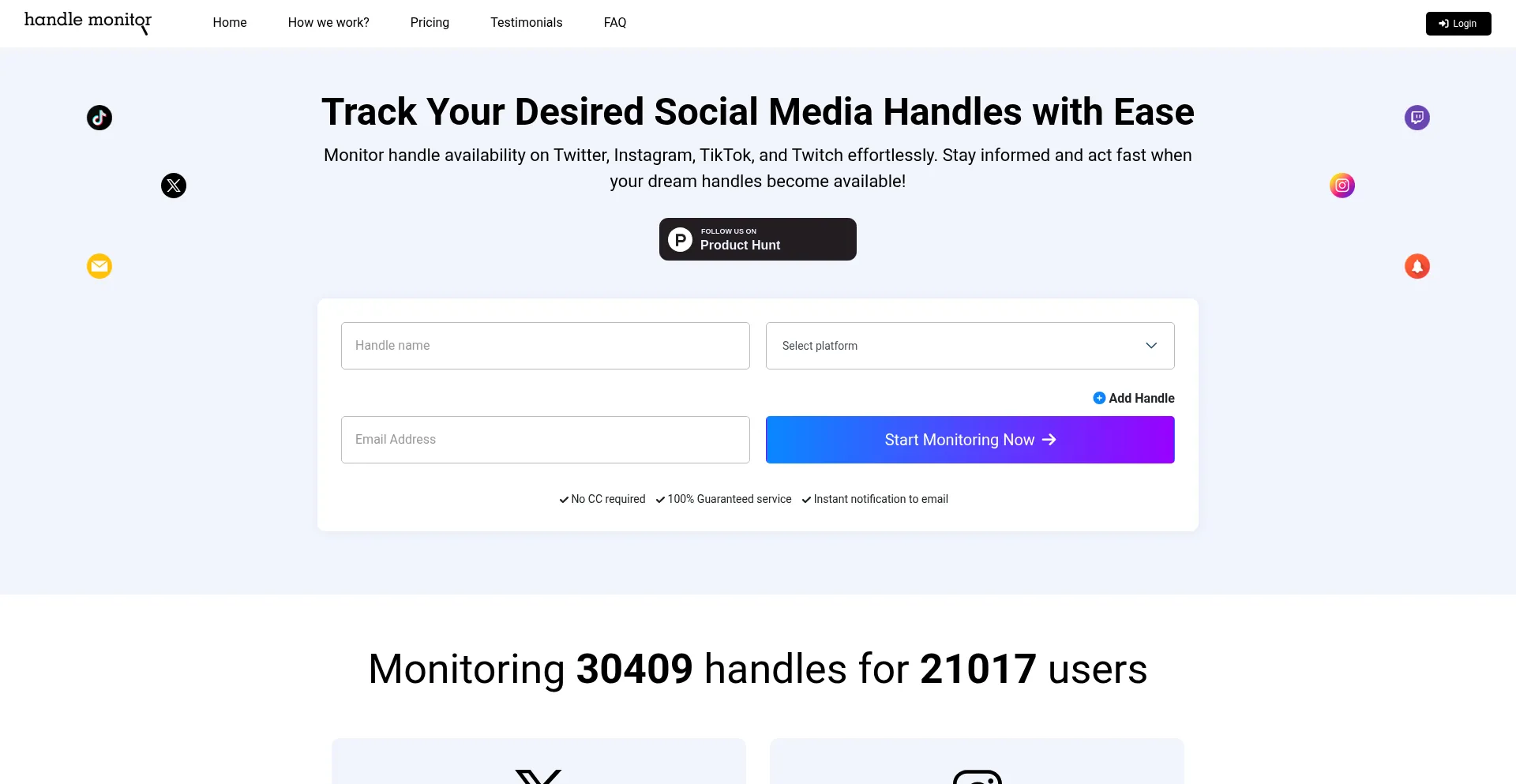Click the TikTok floating icon

click(x=99, y=117)
